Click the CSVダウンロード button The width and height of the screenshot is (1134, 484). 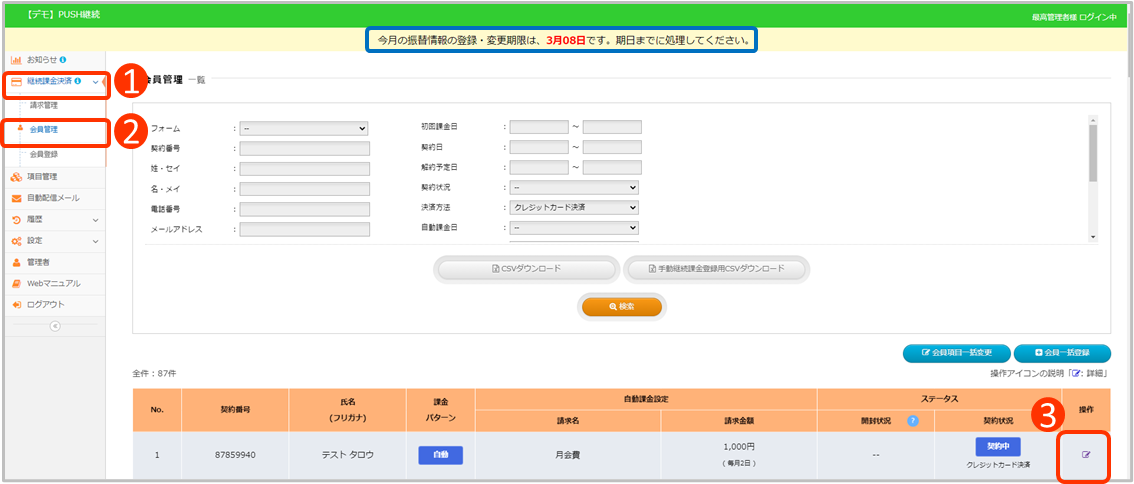coord(526,269)
